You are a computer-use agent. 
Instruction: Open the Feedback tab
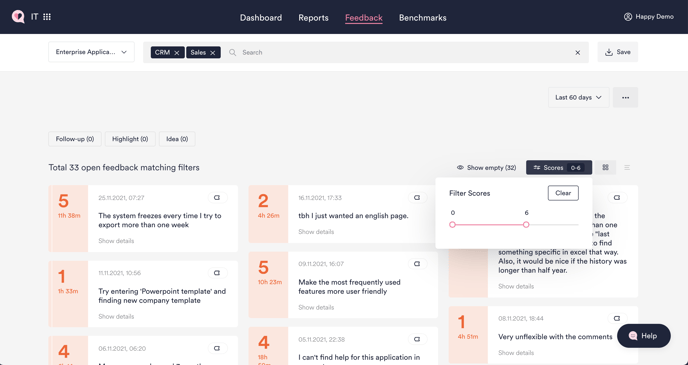pos(364,18)
